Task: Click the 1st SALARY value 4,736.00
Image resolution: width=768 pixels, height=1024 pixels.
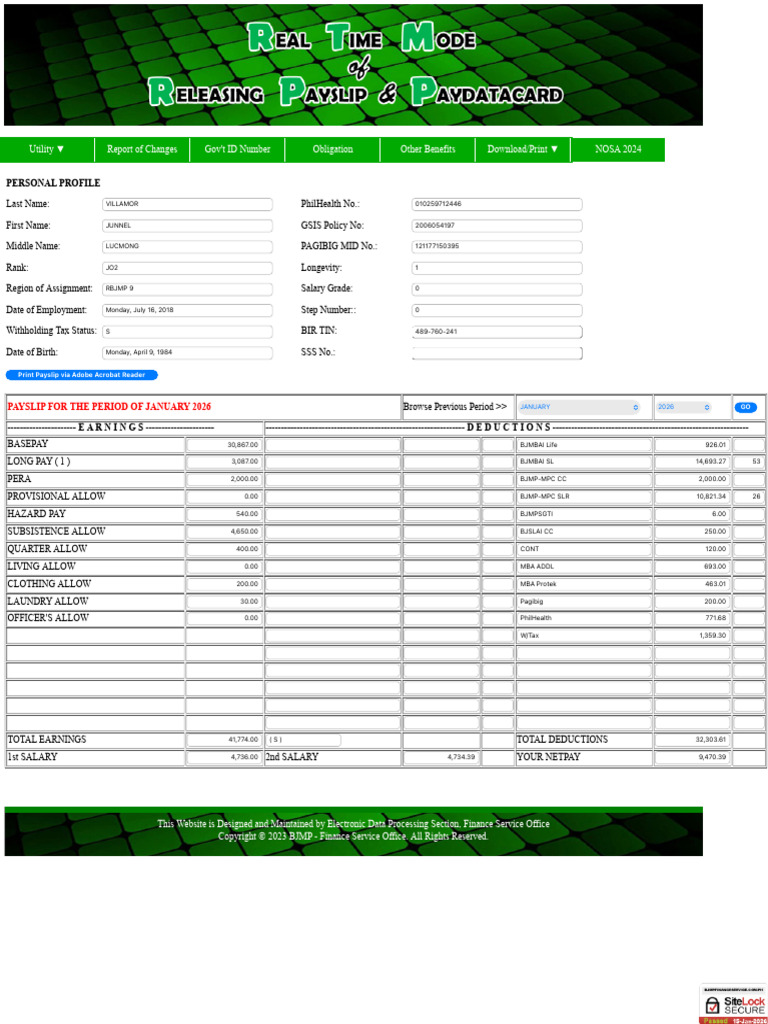Action: tap(224, 758)
